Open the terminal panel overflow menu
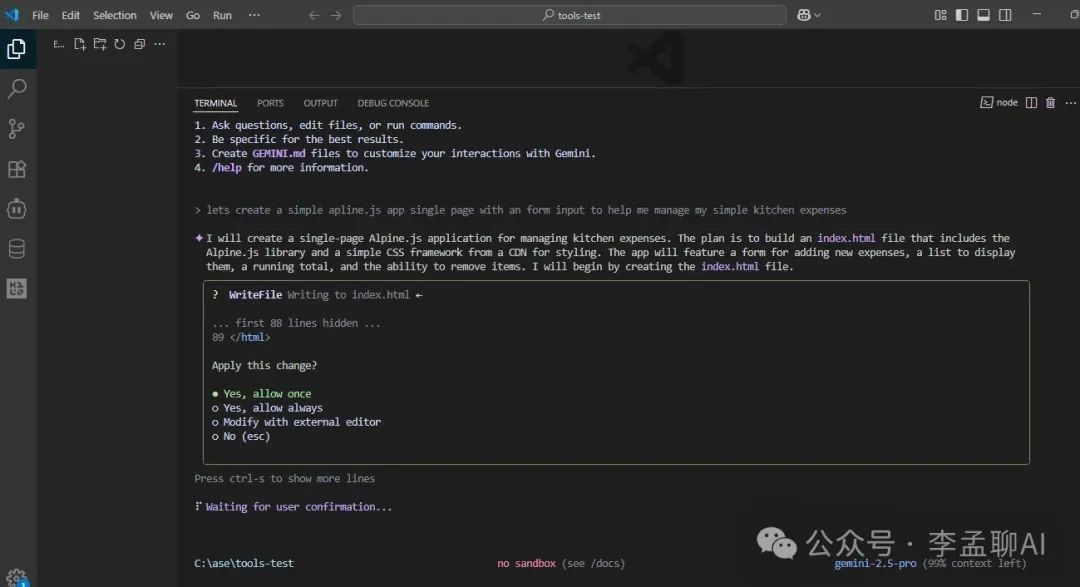The height and width of the screenshot is (587, 1080). (x=1071, y=102)
